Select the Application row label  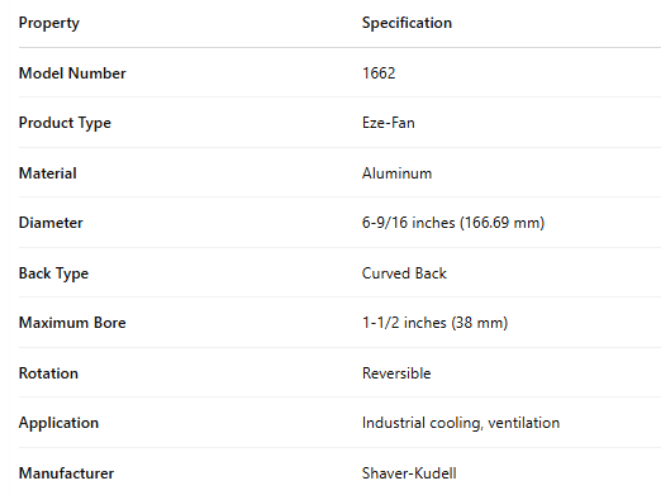pyautogui.click(x=59, y=423)
